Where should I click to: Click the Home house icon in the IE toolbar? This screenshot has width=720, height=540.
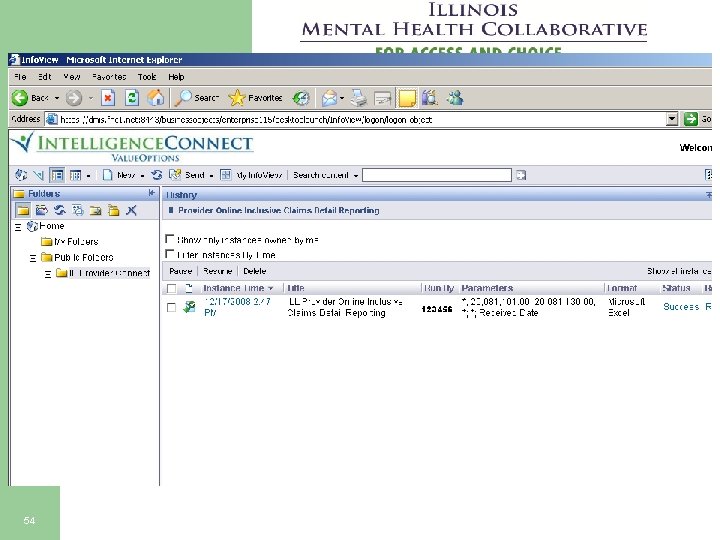tap(156, 98)
